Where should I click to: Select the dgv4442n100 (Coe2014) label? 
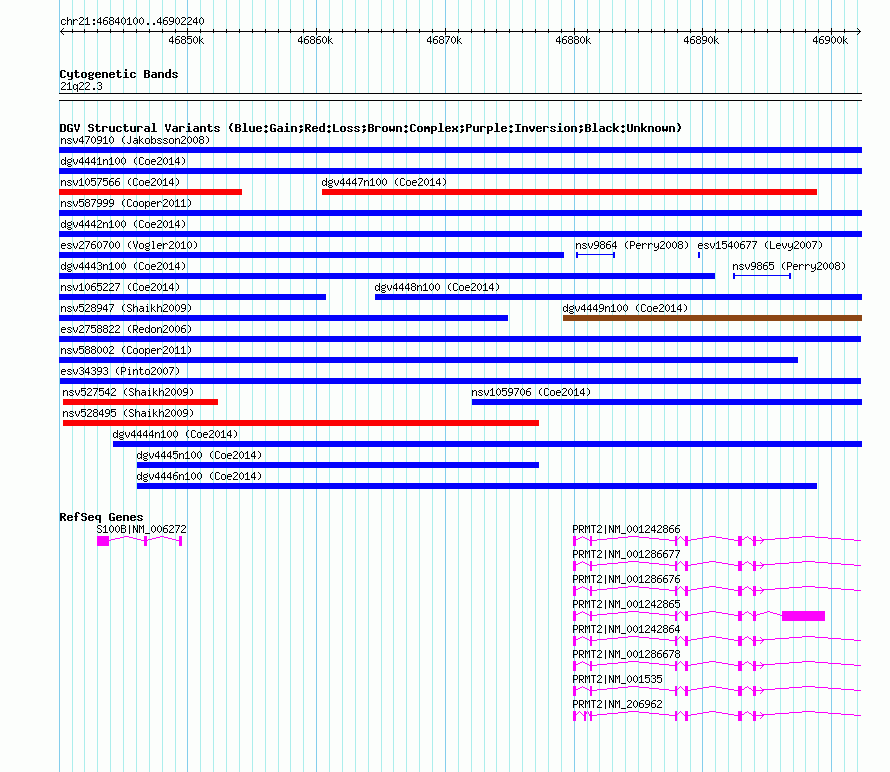point(123,224)
